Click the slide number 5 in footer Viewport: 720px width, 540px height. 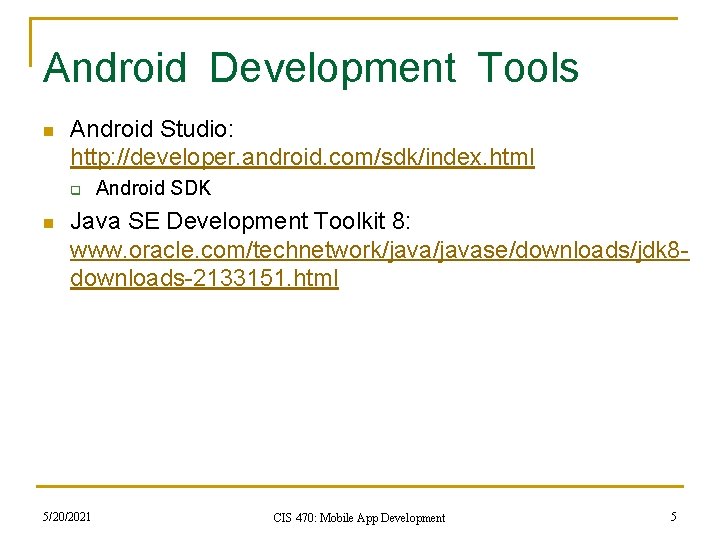click(674, 517)
